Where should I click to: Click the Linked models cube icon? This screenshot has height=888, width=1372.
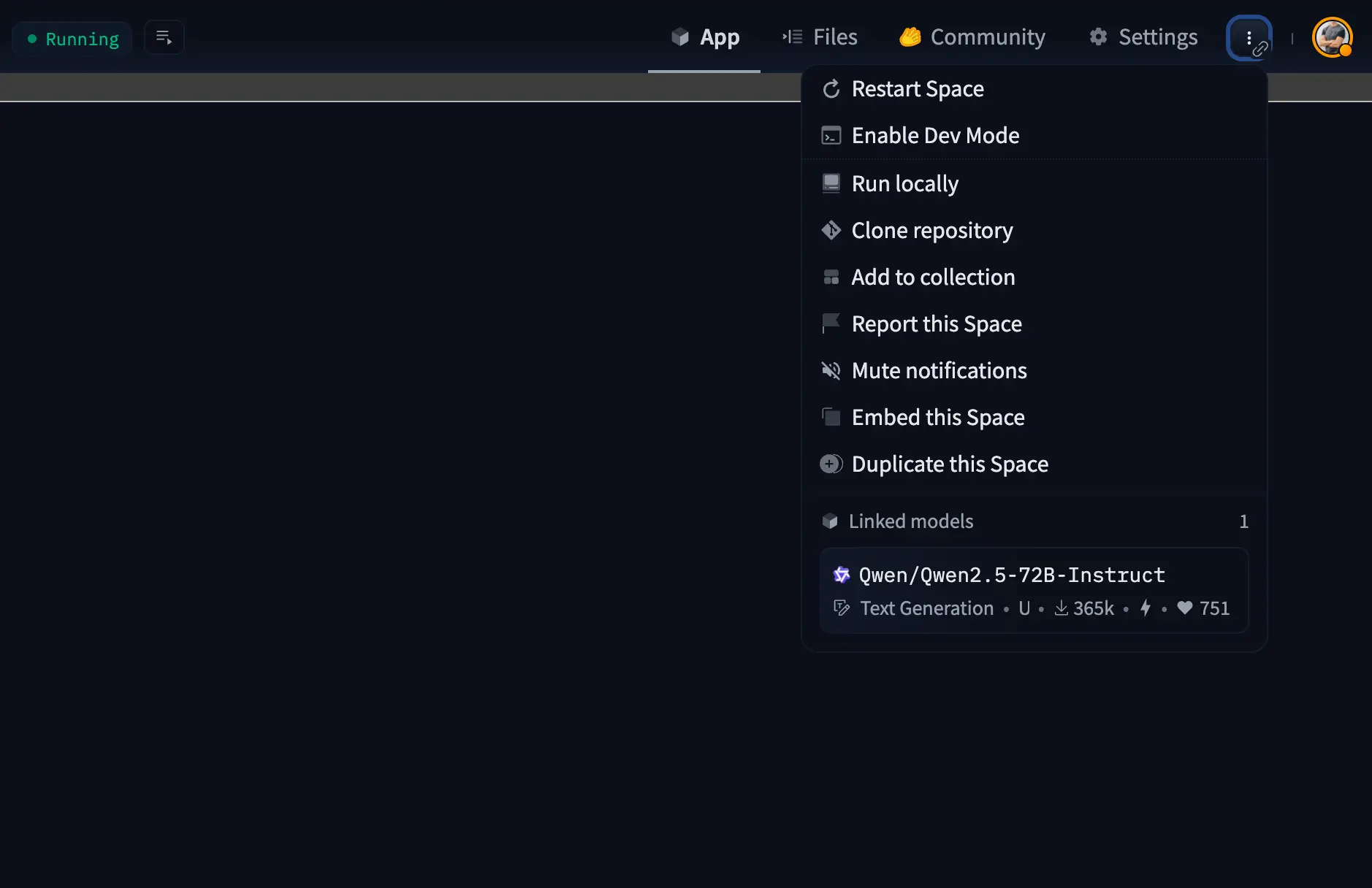pos(830,521)
